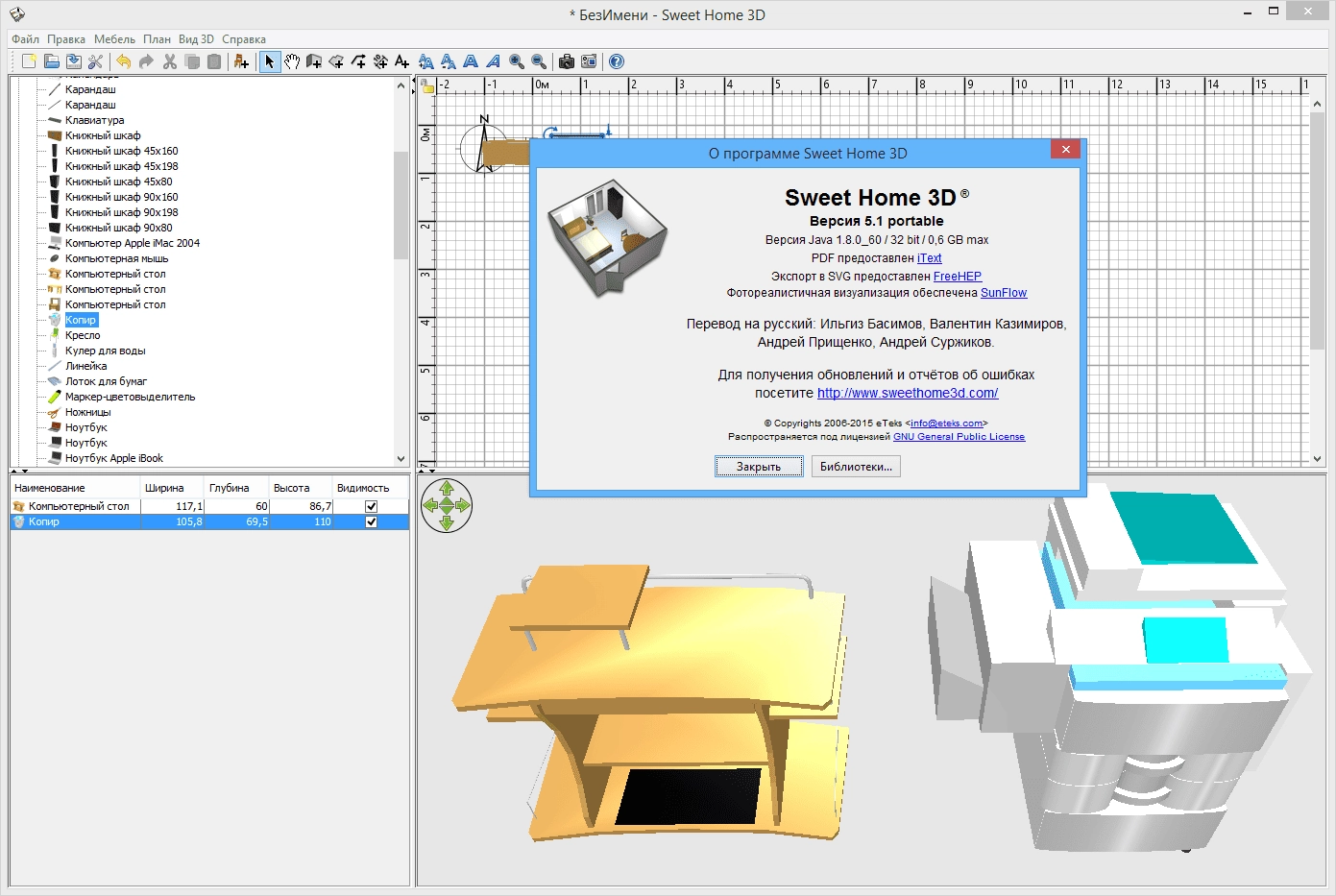Image resolution: width=1336 pixels, height=896 pixels.
Task: Select Копир in the catalog tree
Action: tap(81, 320)
